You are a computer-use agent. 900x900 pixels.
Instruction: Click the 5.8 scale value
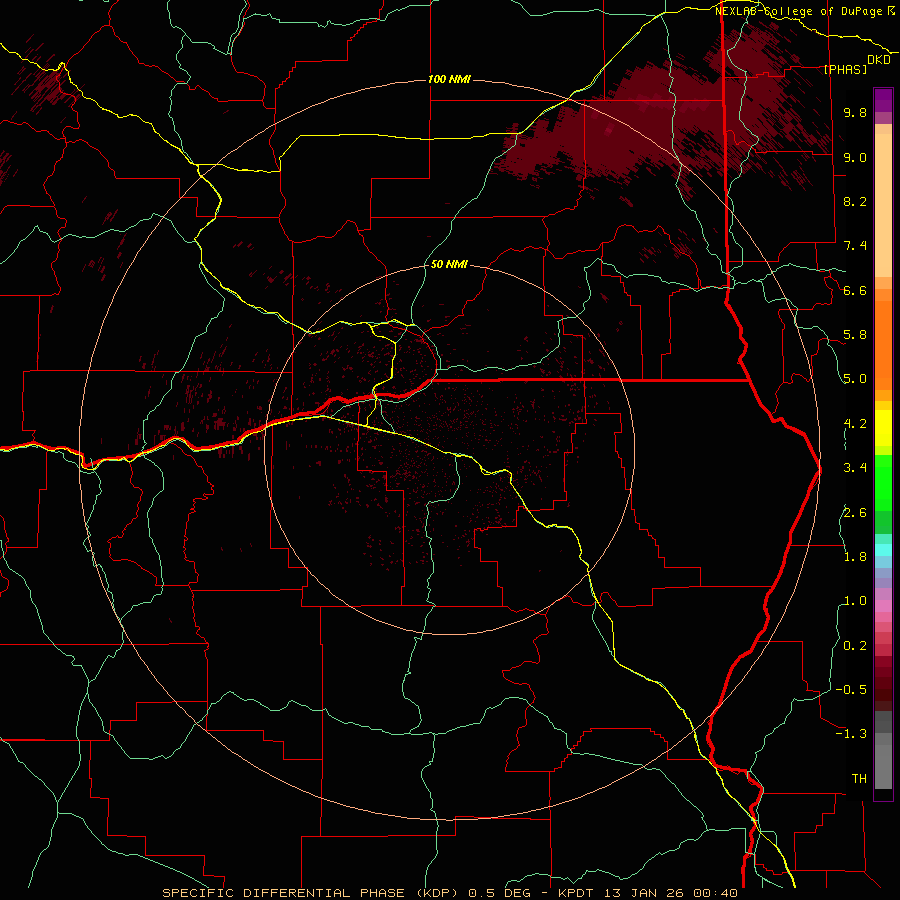855,335
